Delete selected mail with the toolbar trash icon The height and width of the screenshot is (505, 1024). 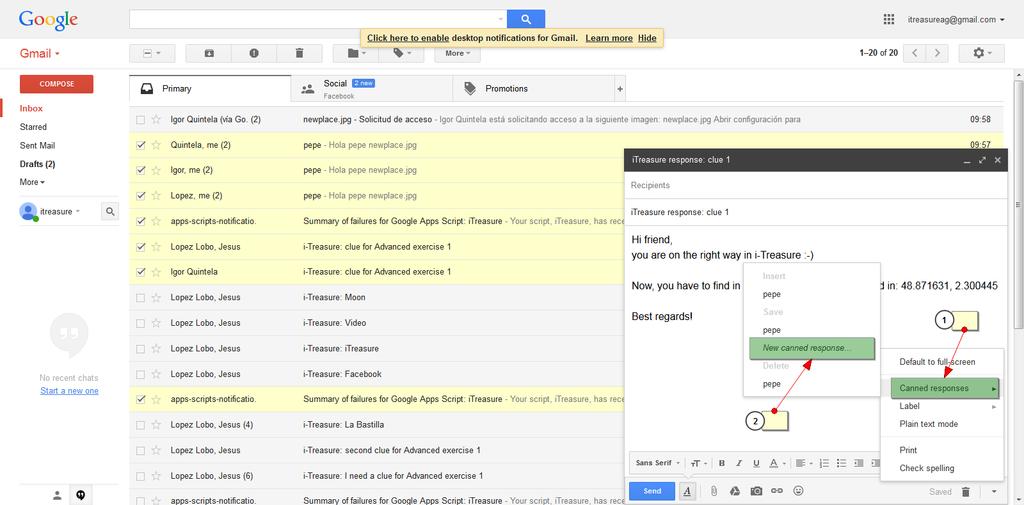(299, 54)
